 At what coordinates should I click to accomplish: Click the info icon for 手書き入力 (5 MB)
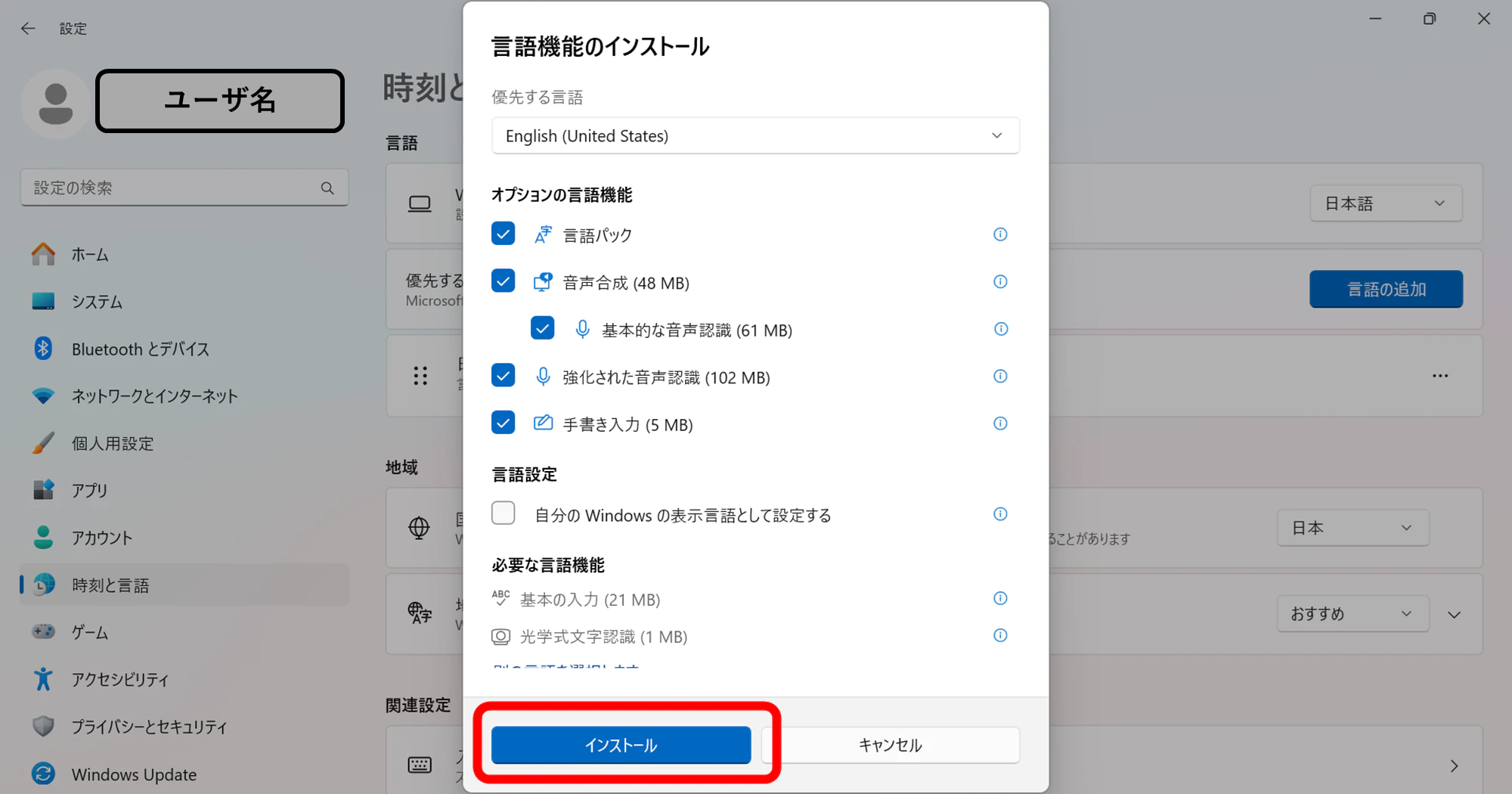pyautogui.click(x=1000, y=423)
